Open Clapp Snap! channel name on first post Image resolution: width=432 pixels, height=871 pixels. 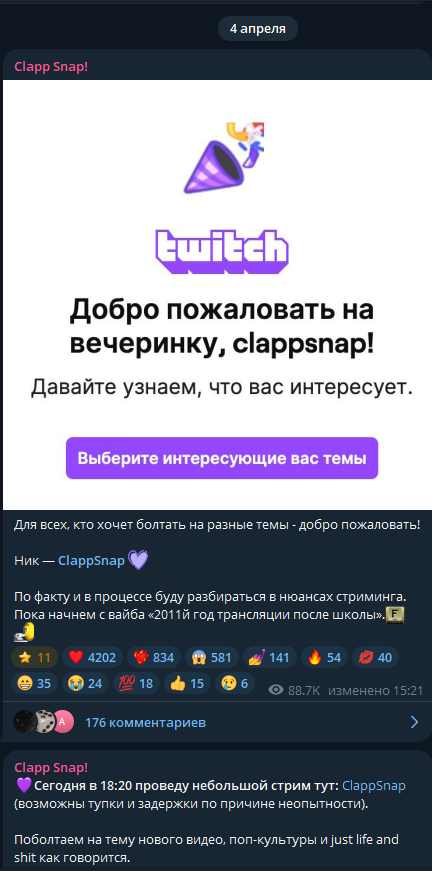click(51, 67)
